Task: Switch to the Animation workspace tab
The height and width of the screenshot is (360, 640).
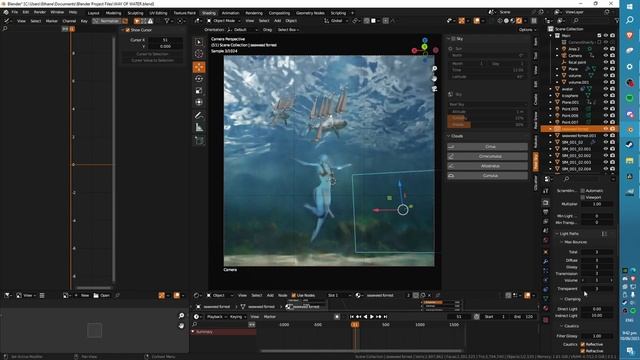Action: (230, 13)
